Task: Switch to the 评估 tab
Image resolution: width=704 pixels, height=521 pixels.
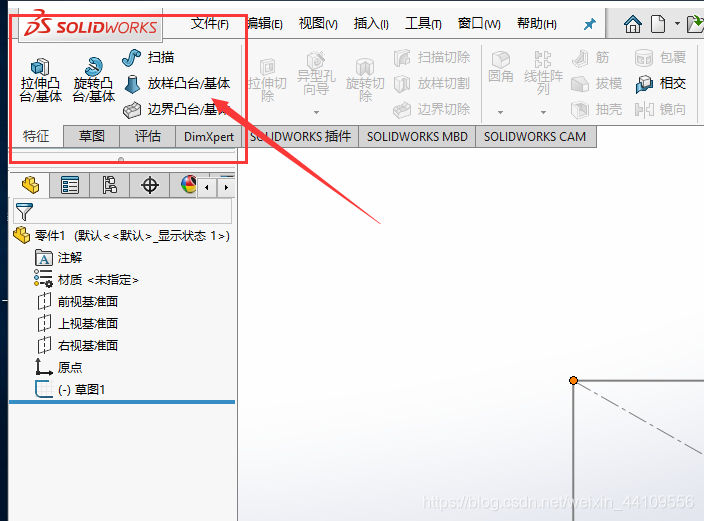Action: point(148,136)
